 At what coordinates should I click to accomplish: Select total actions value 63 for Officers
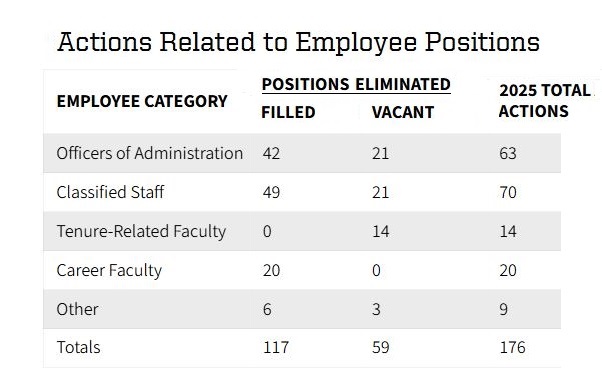[508, 154]
